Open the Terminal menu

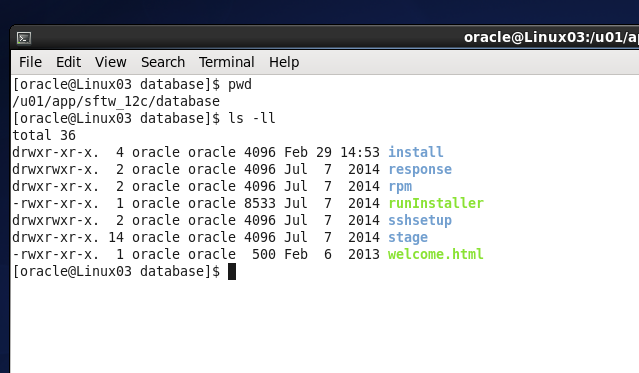(x=227, y=62)
